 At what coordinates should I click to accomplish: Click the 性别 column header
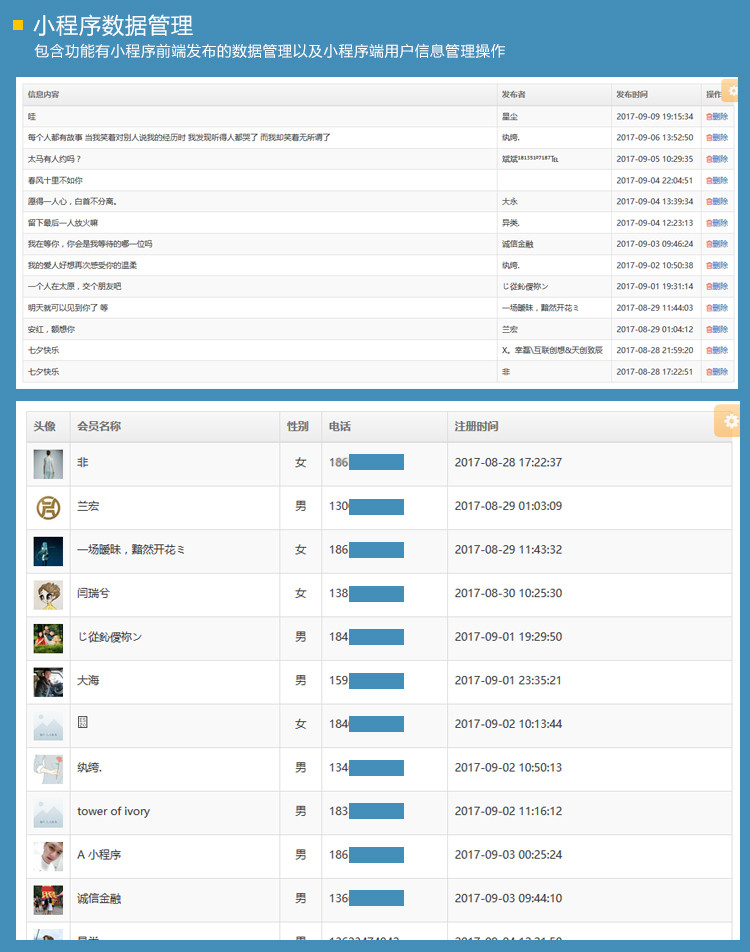click(298, 427)
